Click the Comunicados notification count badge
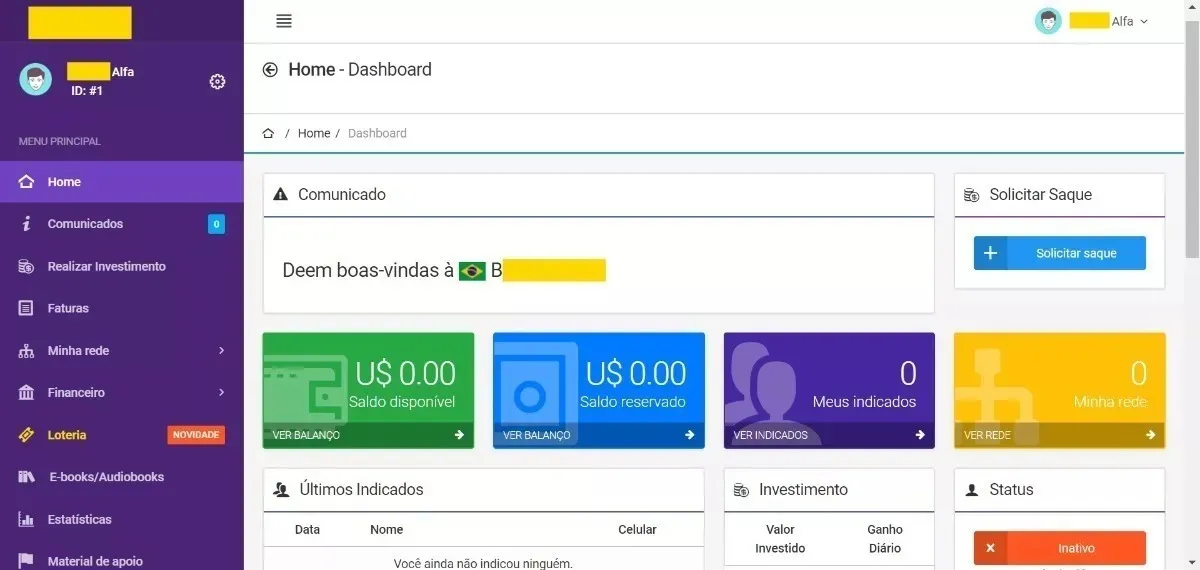The height and width of the screenshot is (570, 1200). 216,224
